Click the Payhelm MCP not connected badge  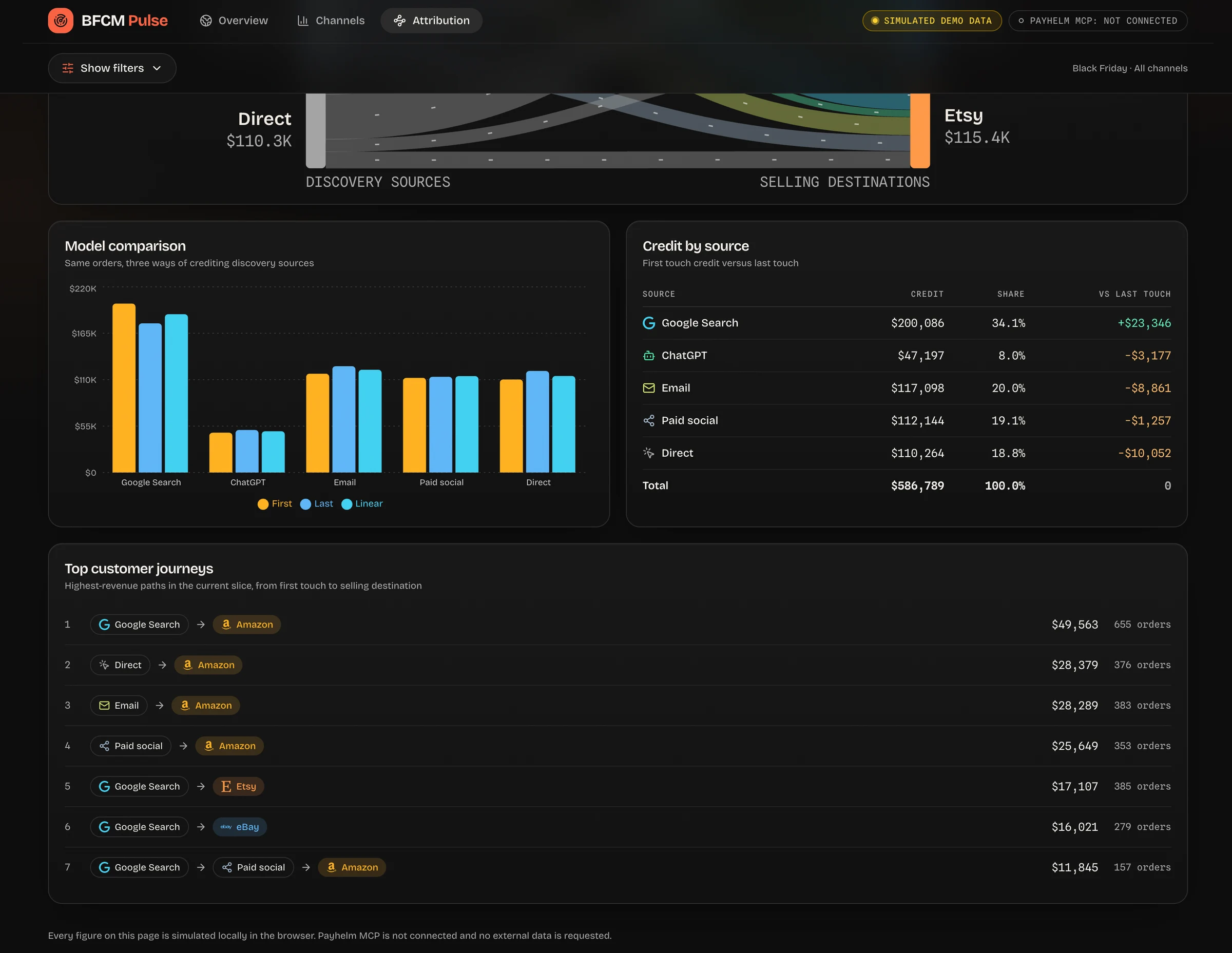(1098, 21)
